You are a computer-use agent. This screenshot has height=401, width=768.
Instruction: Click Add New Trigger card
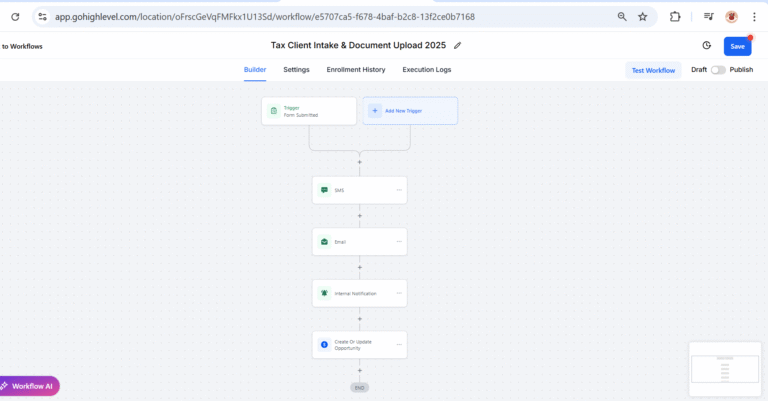click(x=410, y=110)
